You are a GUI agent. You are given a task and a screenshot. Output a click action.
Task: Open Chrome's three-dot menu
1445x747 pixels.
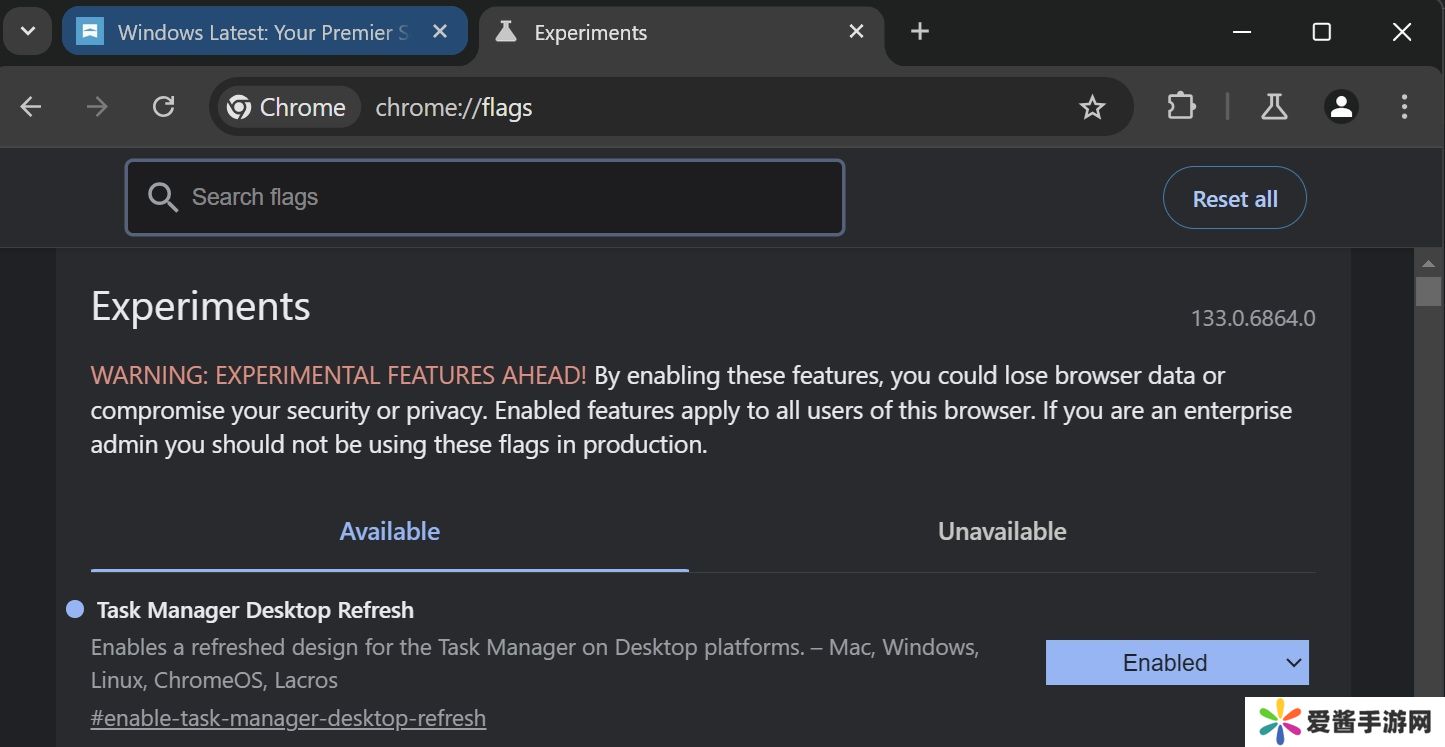point(1404,107)
